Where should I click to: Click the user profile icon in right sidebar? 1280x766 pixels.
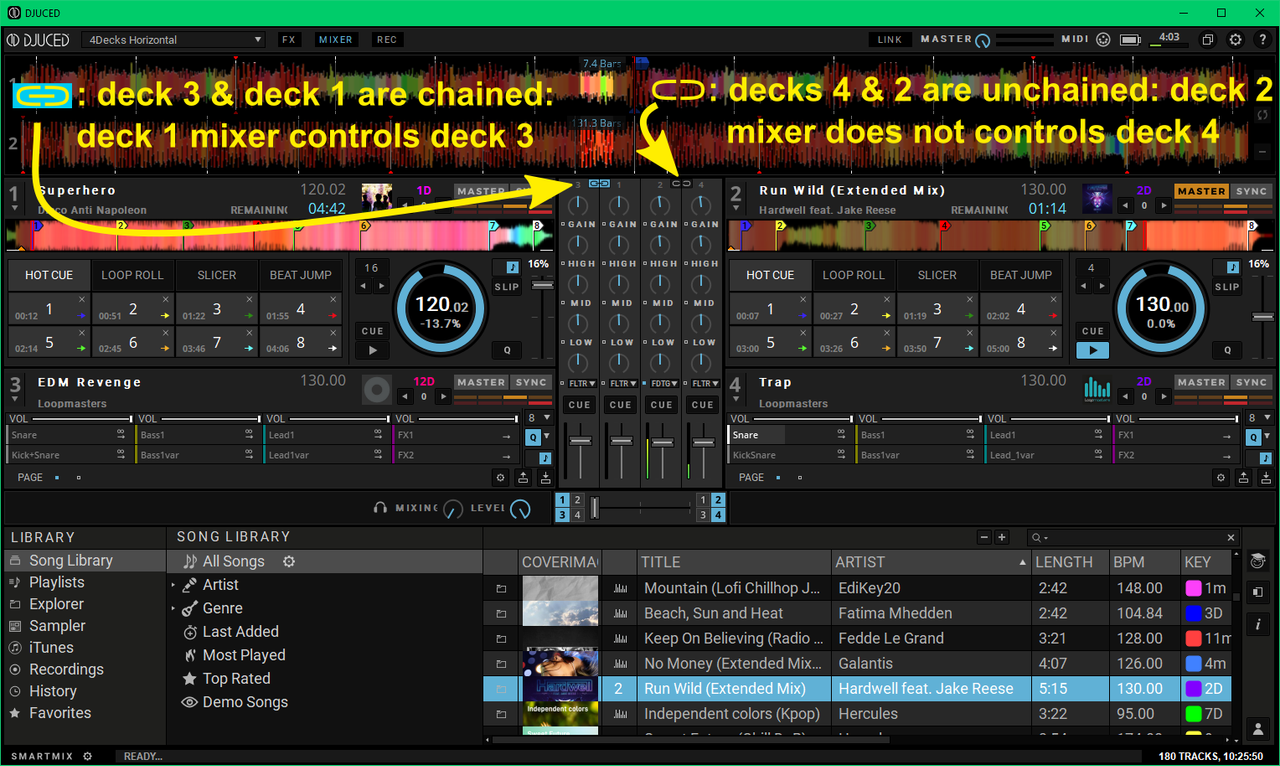1258,729
